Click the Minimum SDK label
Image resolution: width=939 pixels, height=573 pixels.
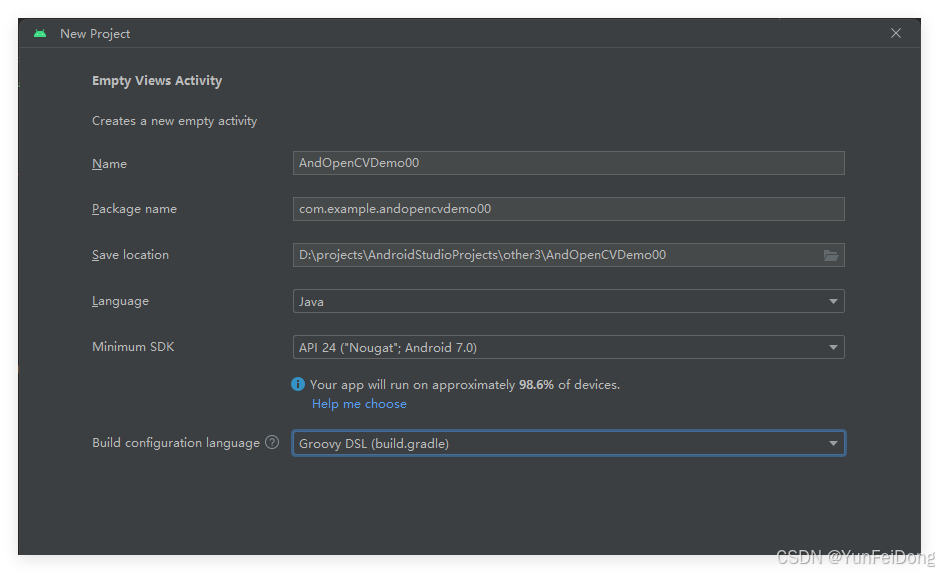[133, 347]
